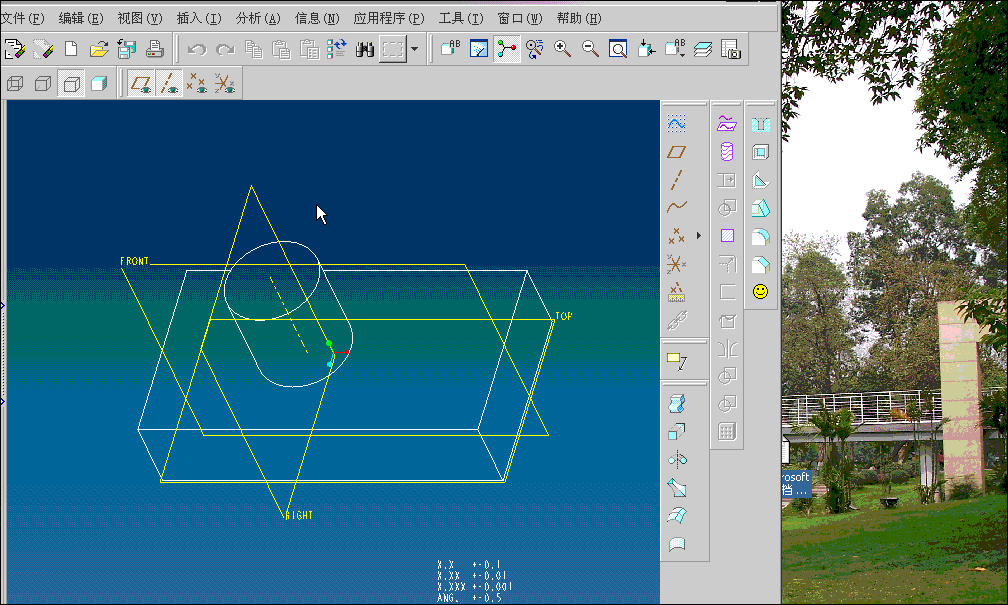Open the 帮助(H) menu
This screenshot has height=605, width=1008.
(578, 18)
